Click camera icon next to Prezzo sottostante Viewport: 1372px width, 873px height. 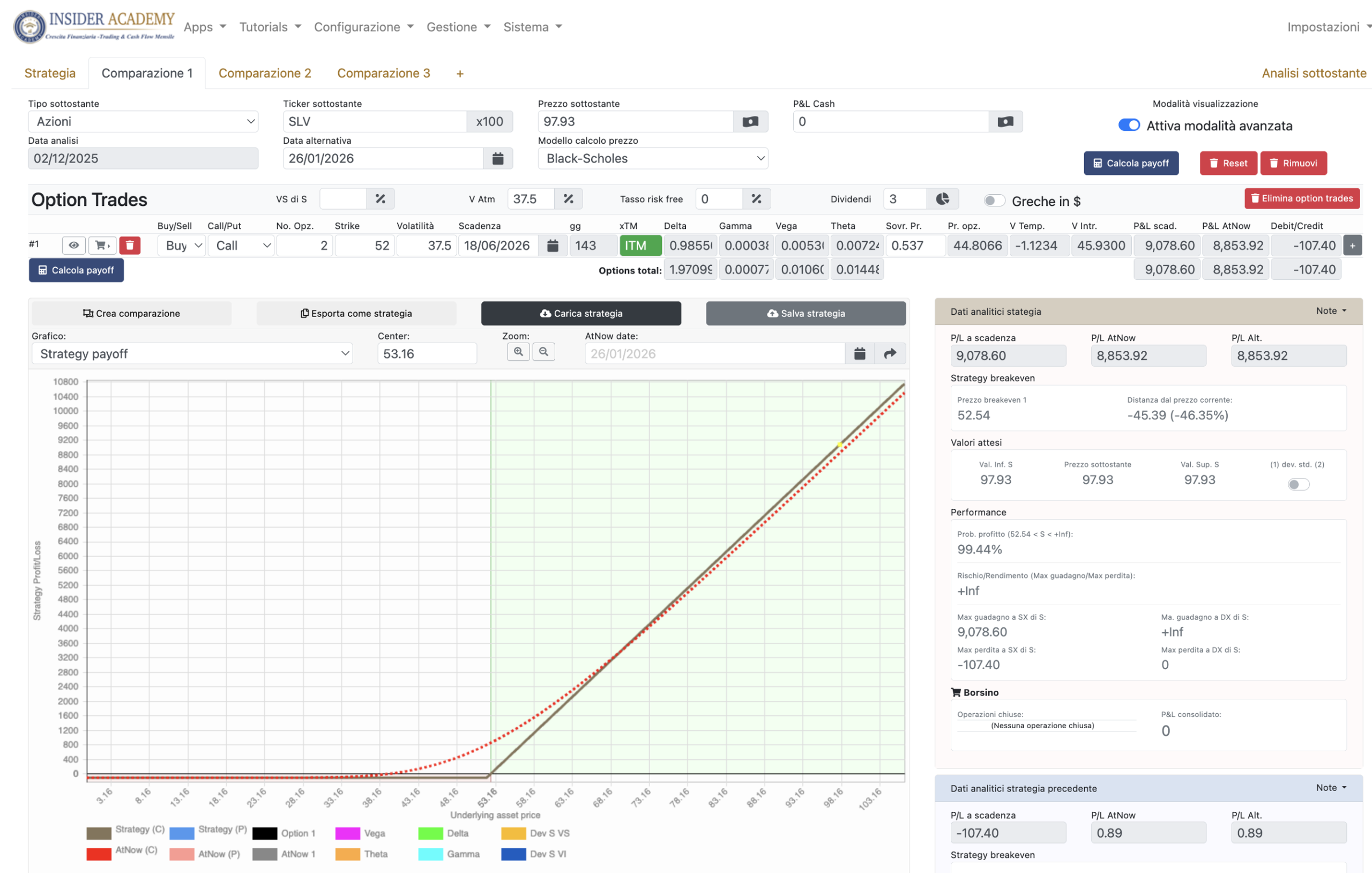click(750, 121)
